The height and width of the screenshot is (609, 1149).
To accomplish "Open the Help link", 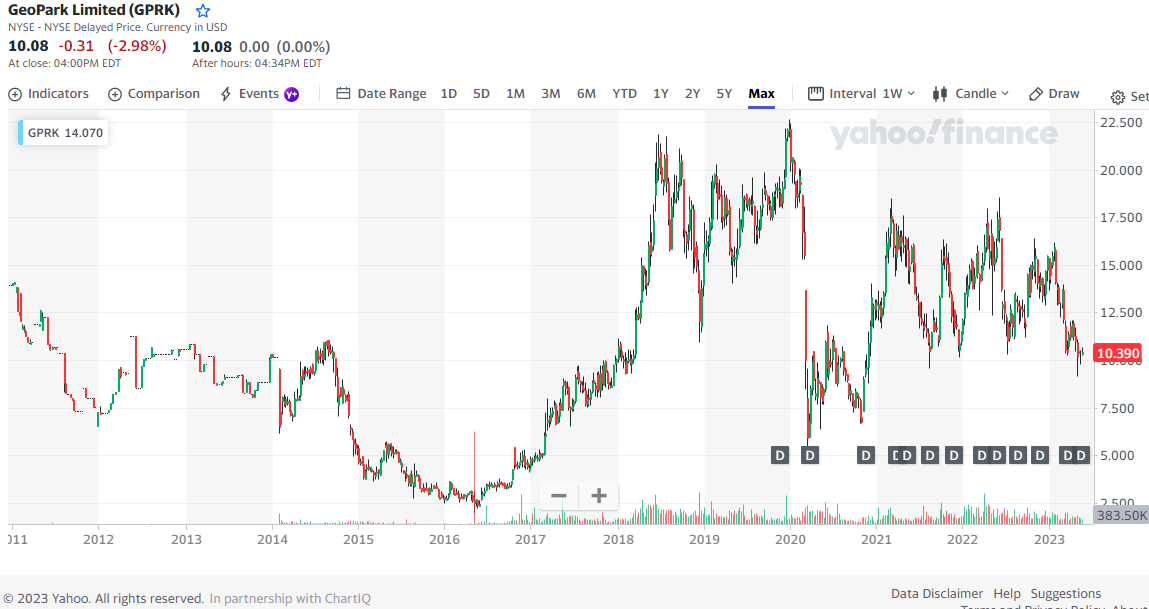I will (x=1007, y=594).
